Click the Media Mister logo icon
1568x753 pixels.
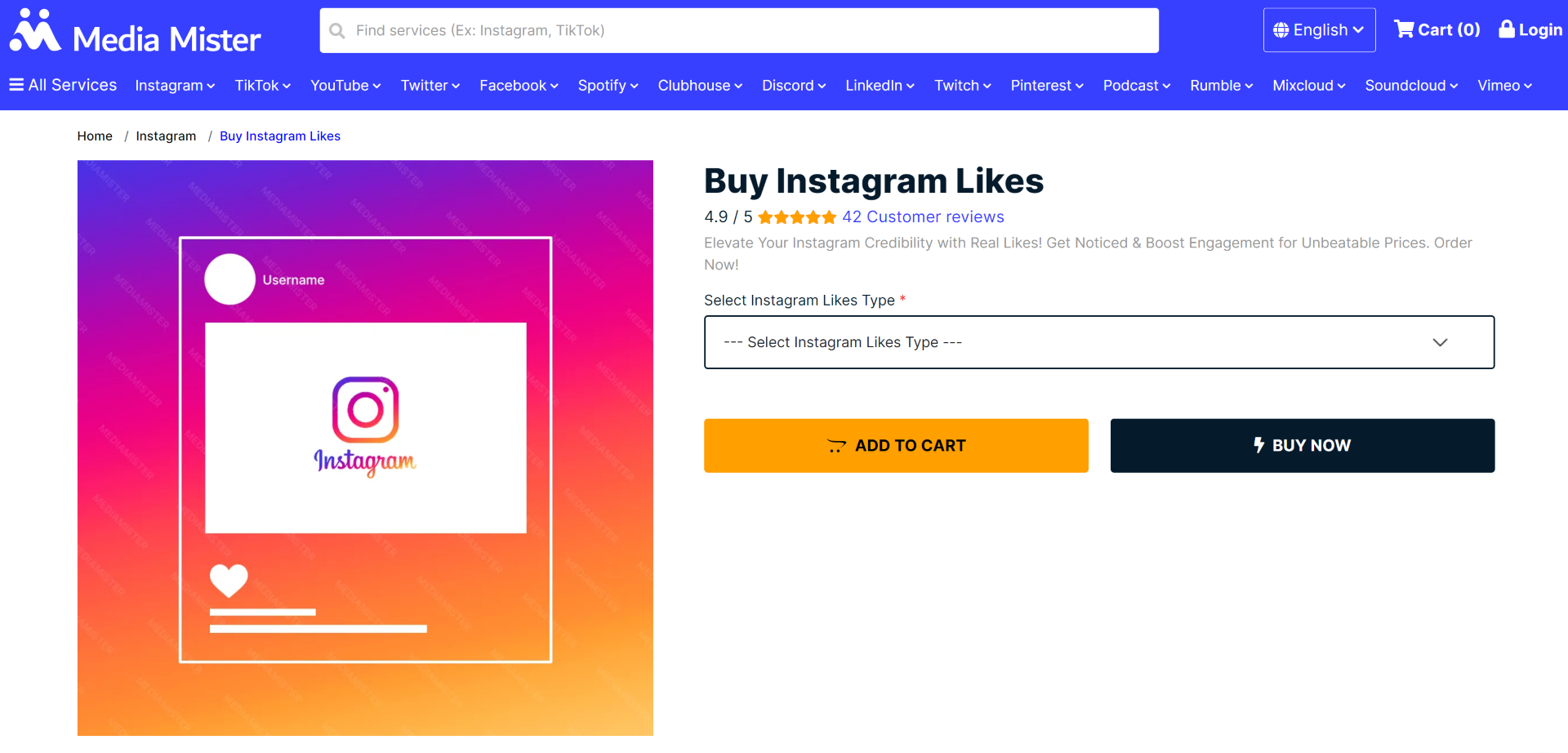(x=35, y=31)
